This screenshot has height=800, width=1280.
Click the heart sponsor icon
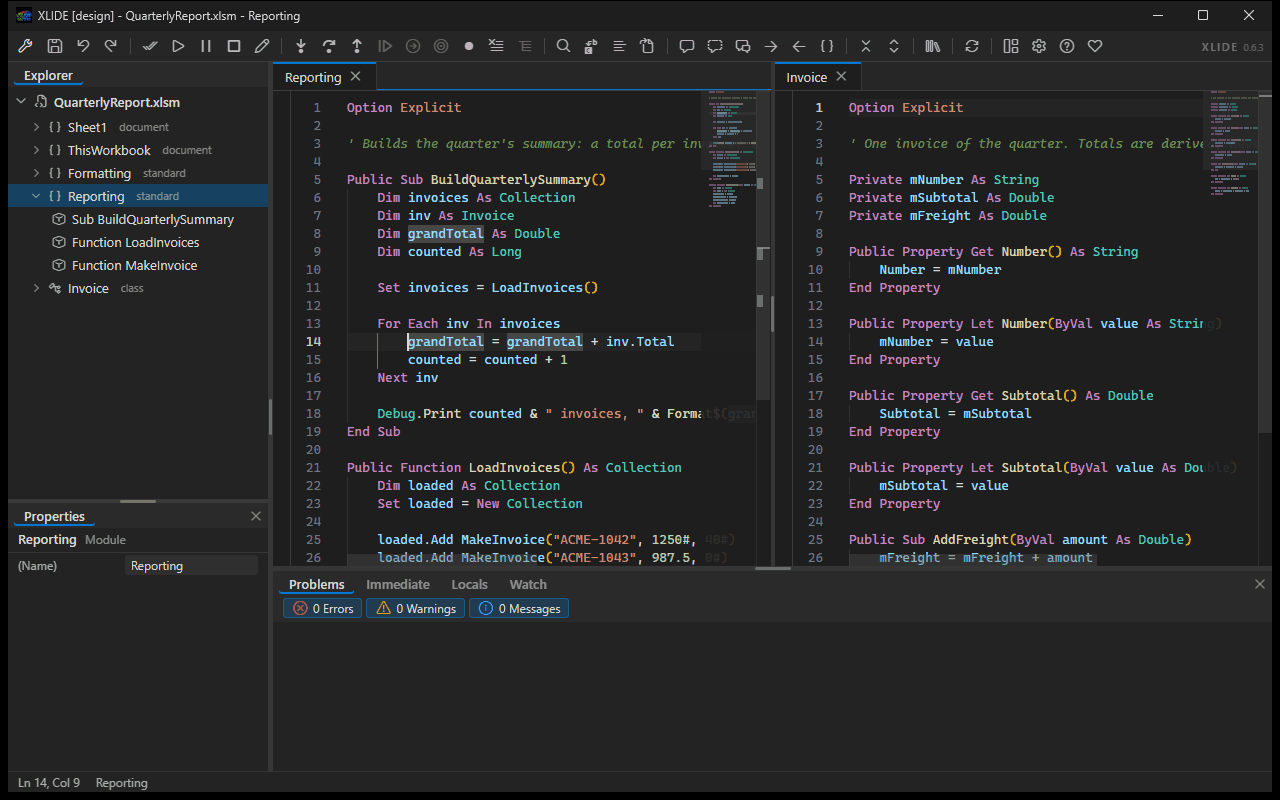[x=1095, y=46]
